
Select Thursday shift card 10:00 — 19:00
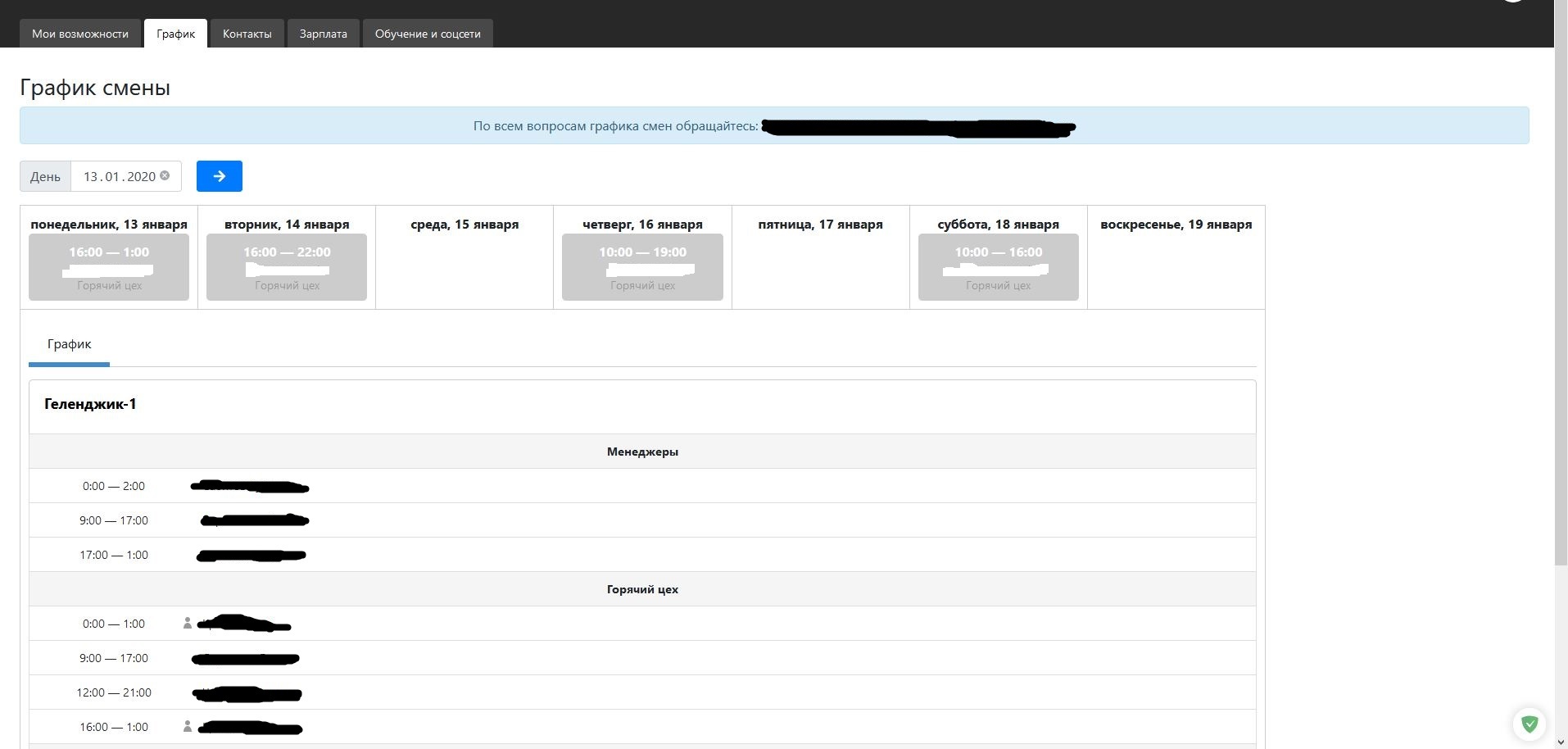pyautogui.click(x=642, y=267)
